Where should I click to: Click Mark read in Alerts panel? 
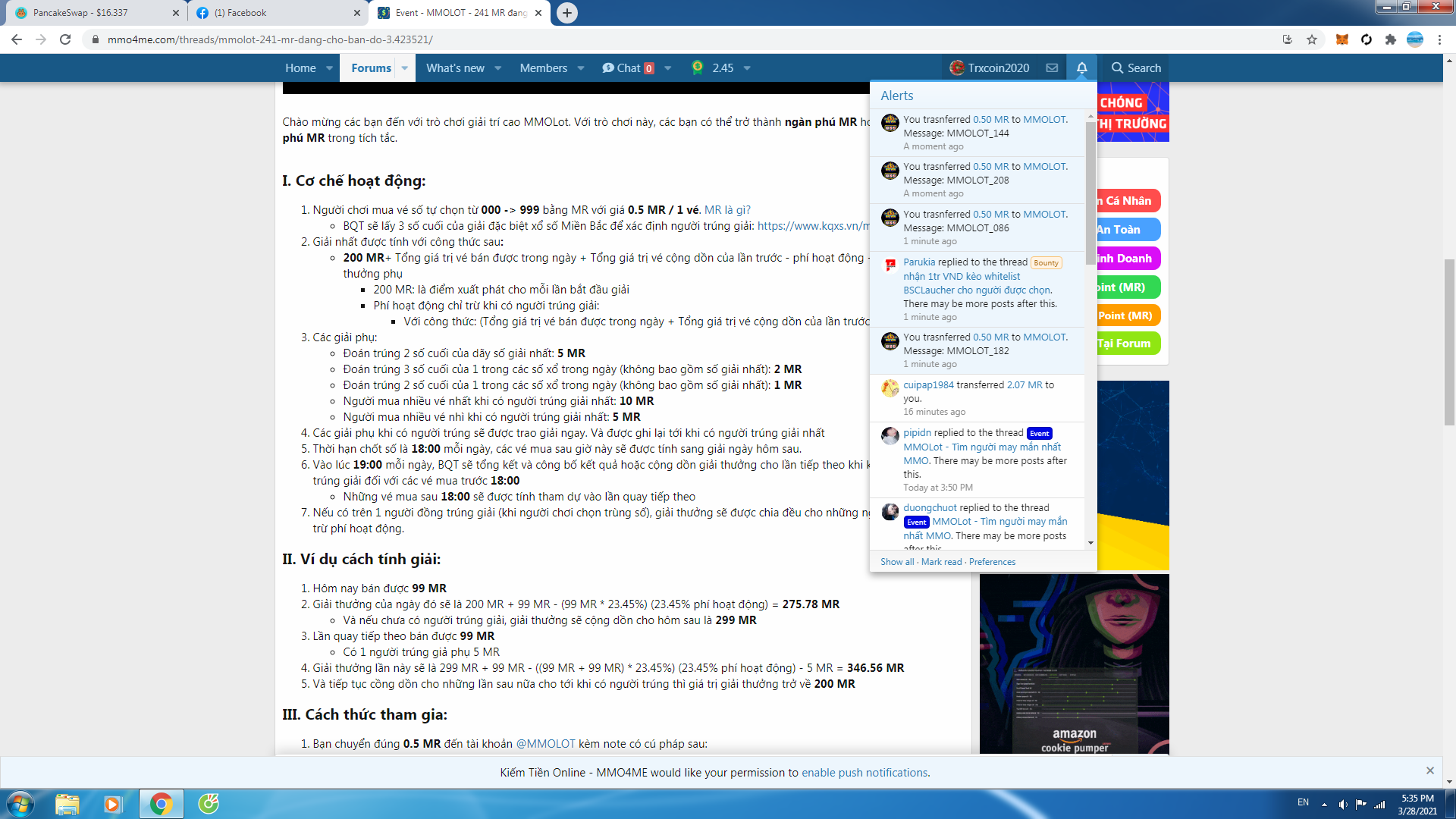[941, 562]
